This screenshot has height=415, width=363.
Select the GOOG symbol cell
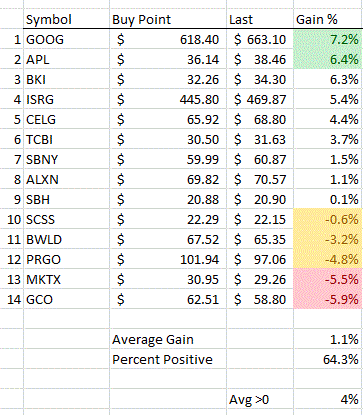click(66, 39)
